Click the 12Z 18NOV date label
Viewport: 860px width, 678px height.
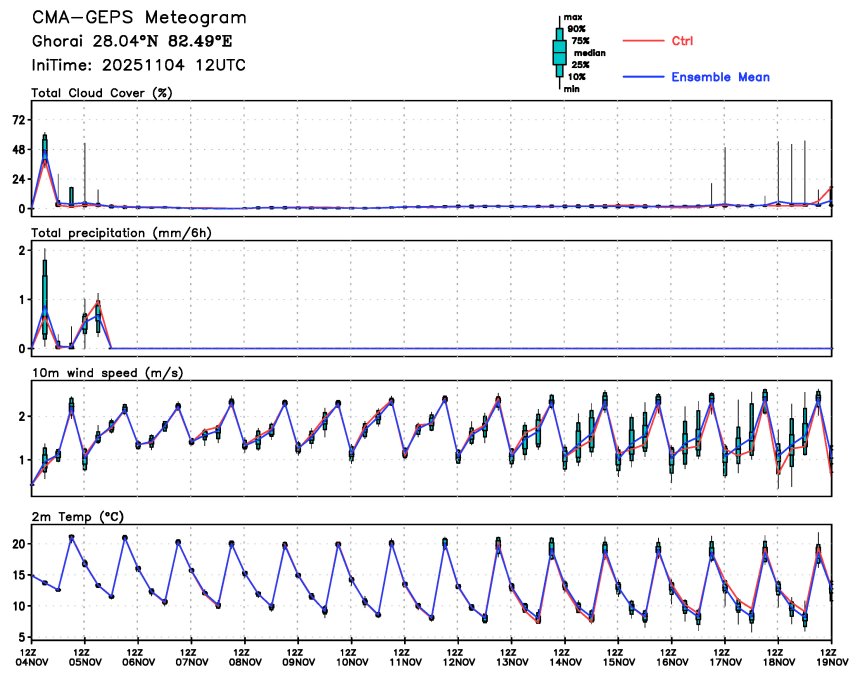tap(779, 657)
